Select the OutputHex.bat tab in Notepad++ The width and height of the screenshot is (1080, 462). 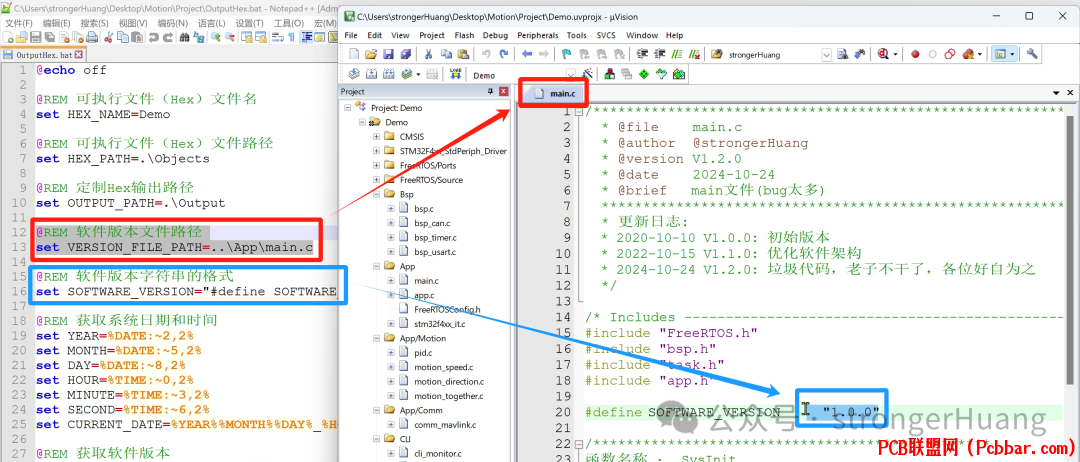(x=43, y=54)
